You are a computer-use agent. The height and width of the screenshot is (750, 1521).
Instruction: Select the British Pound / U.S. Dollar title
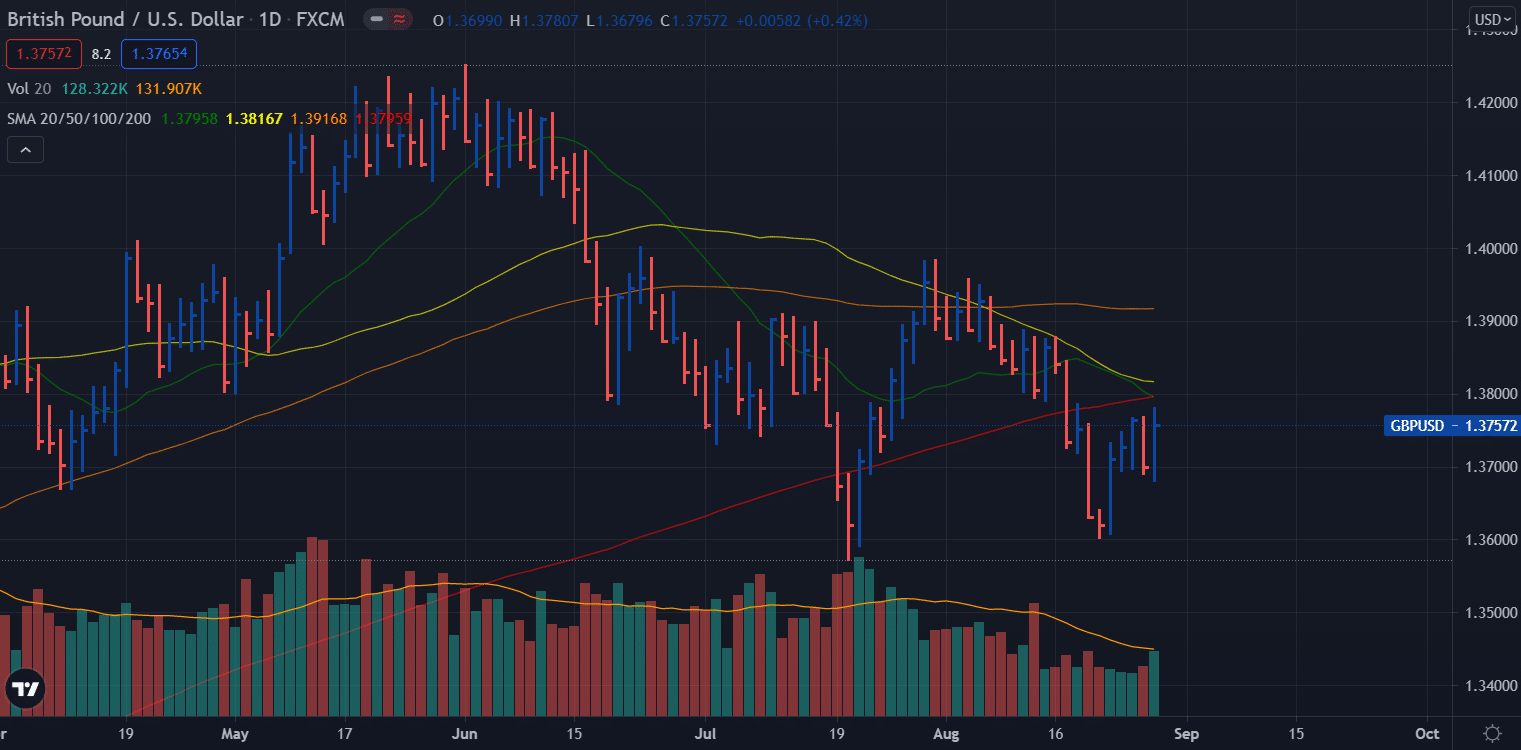tap(125, 20)
